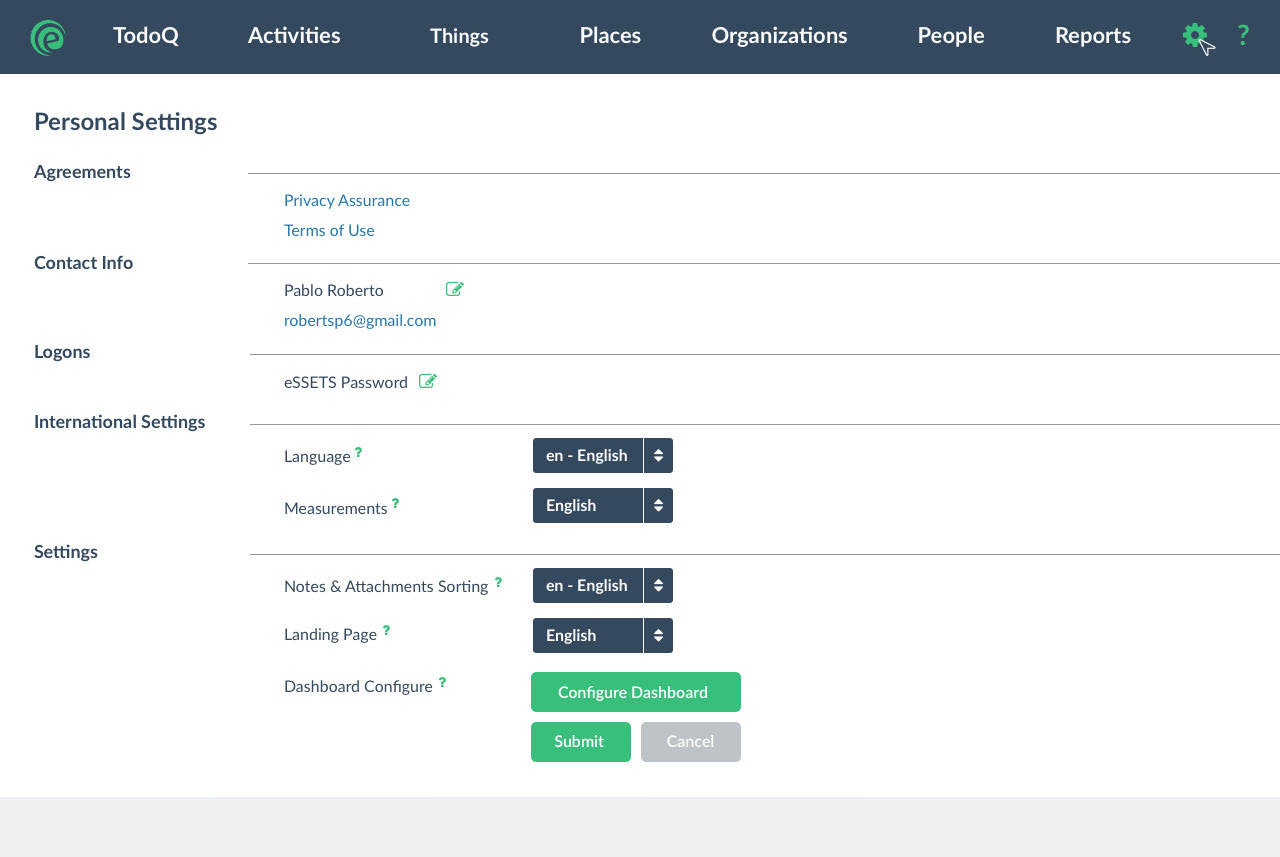Open the Reports menu

pos(1092,36)
